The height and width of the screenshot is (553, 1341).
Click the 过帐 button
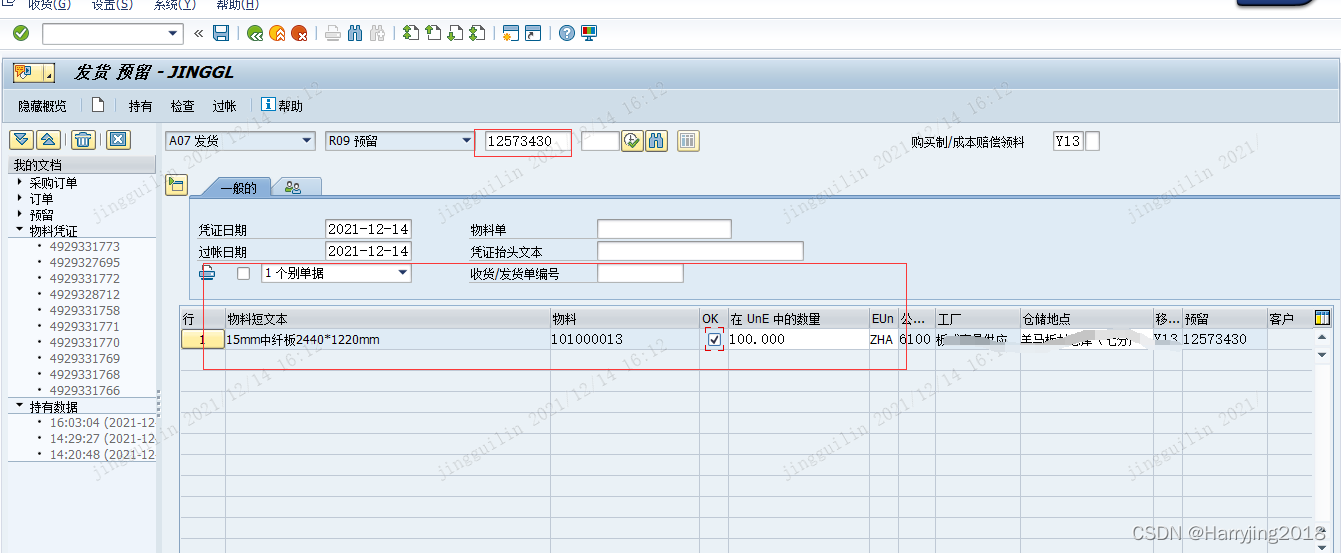(224, 106)
